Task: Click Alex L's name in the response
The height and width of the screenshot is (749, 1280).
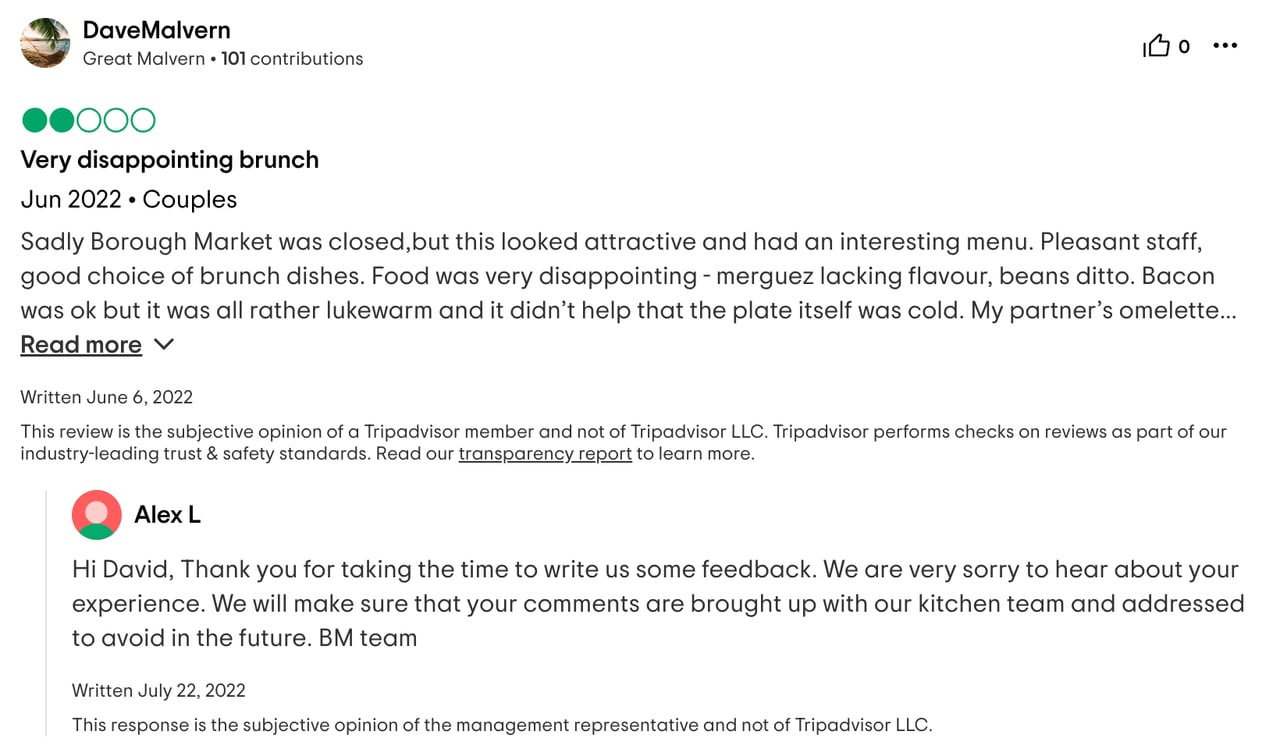Action: click(167, 514)
